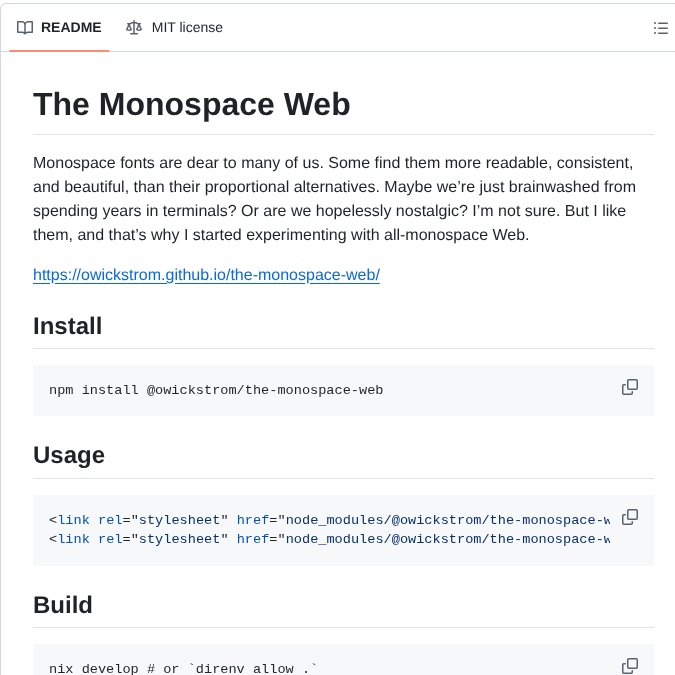
Task: Click the npm install @owickstrom/the-monospace-web code text
Action: (x=216, y=390)
